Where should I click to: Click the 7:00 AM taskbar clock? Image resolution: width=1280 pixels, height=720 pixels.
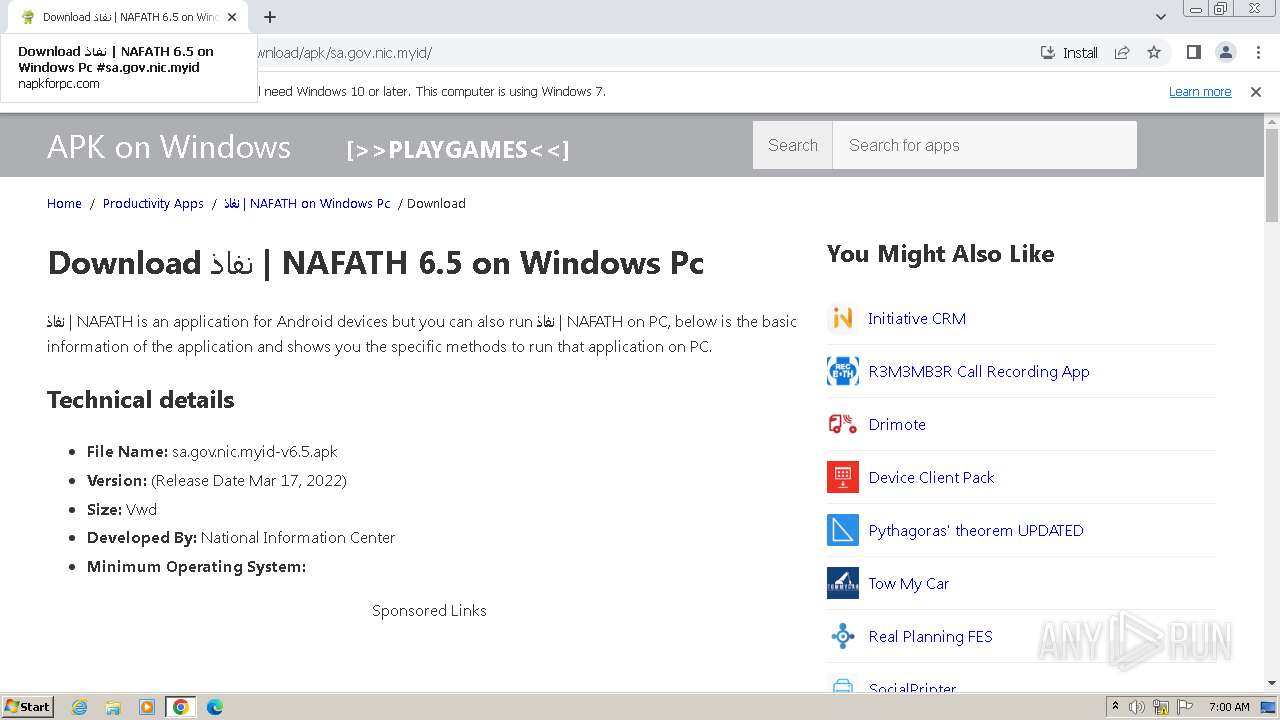(1229, 707)
